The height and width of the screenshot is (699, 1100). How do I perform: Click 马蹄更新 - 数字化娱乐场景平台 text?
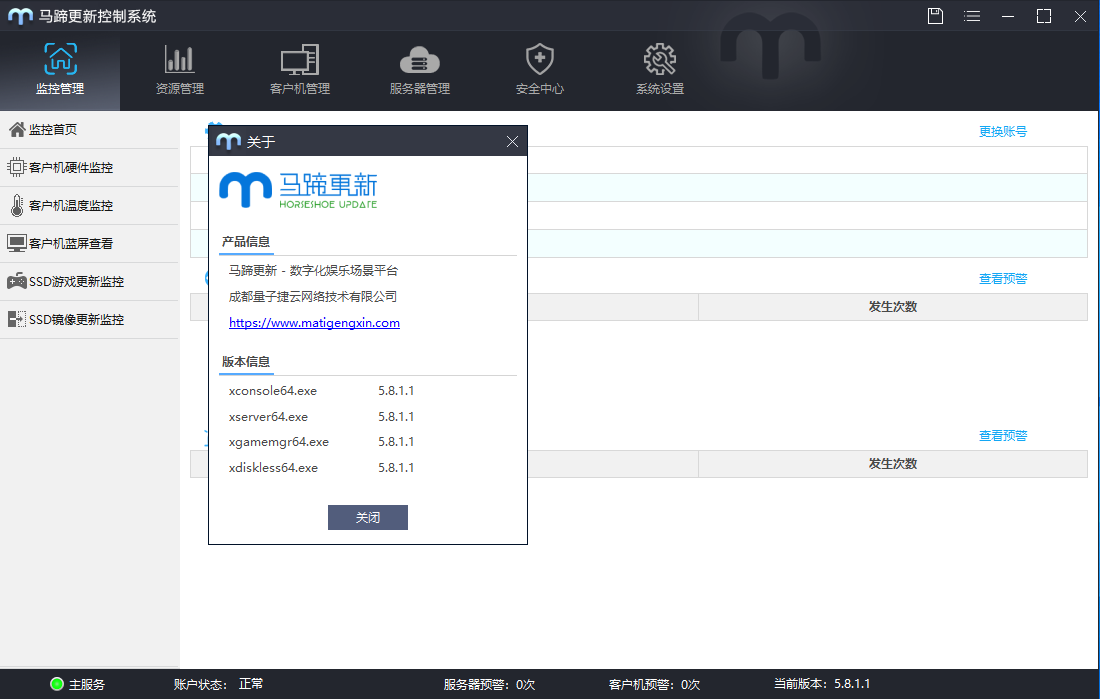pyautogui.click(x=313, y=271)
